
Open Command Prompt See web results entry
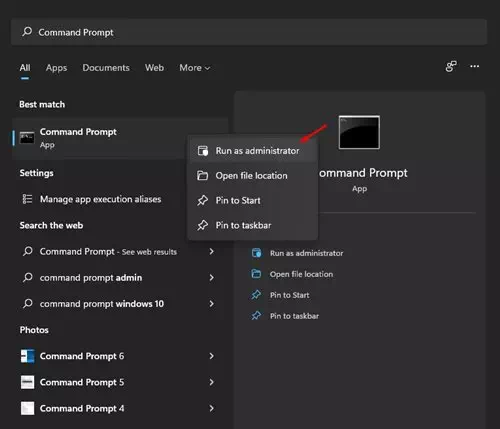118,251
